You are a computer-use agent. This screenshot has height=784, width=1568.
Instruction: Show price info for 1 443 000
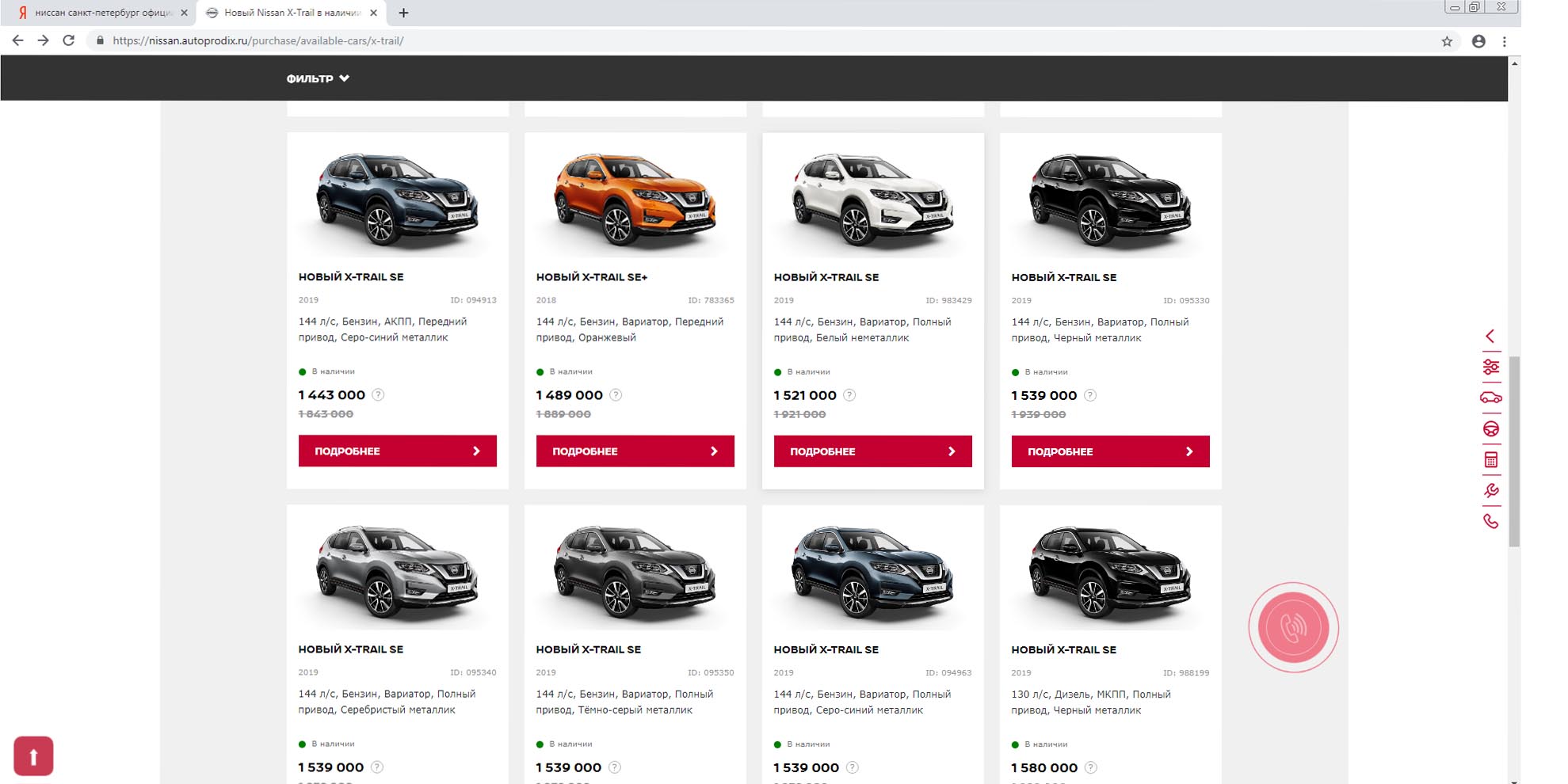pos(378,394)
